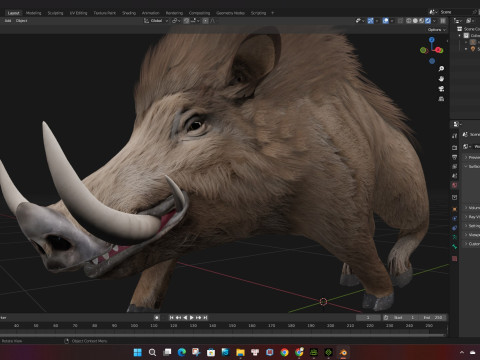
Task: Toggle viewport gizmos display
Action: (370, 21)
